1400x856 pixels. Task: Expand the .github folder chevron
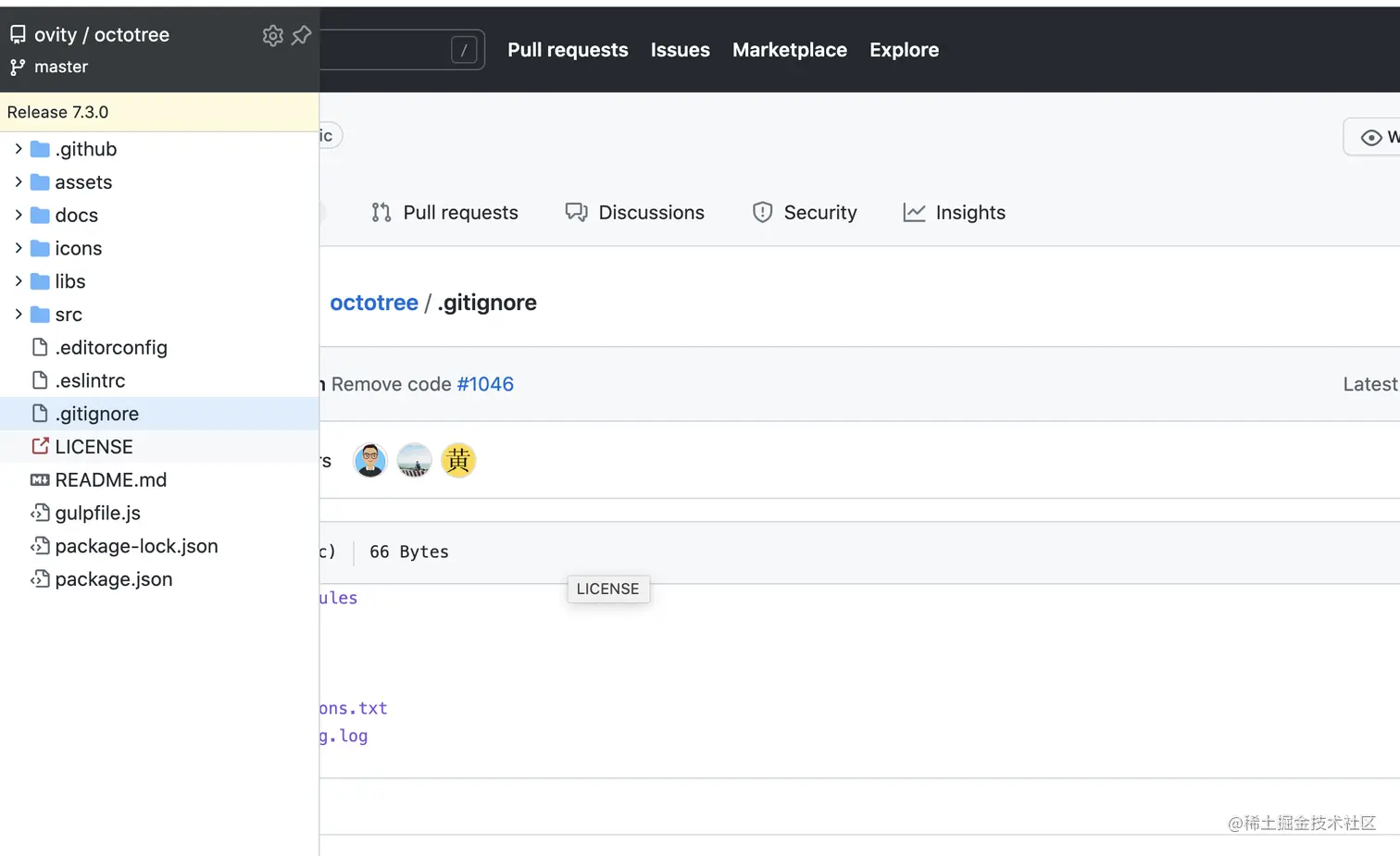(19, 148)
